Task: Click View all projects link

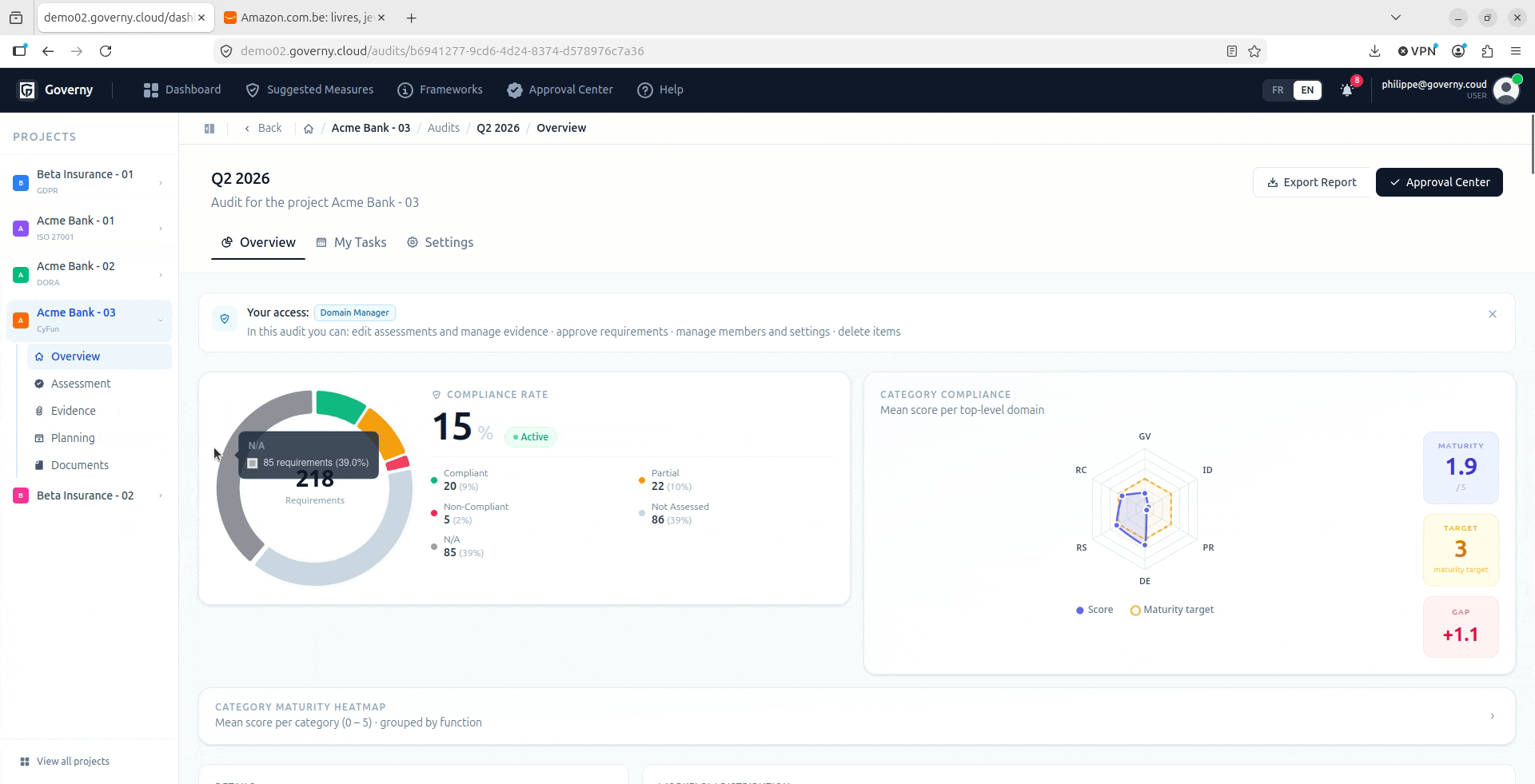Action: 65,762
